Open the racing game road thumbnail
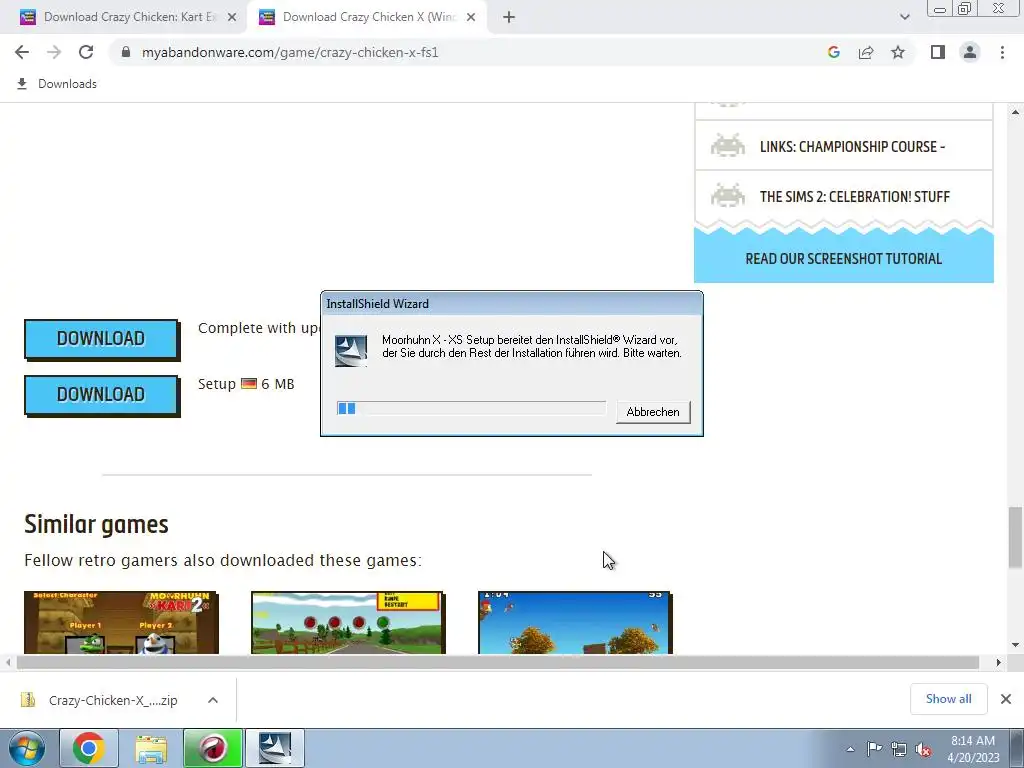 (x=347, y=622)
